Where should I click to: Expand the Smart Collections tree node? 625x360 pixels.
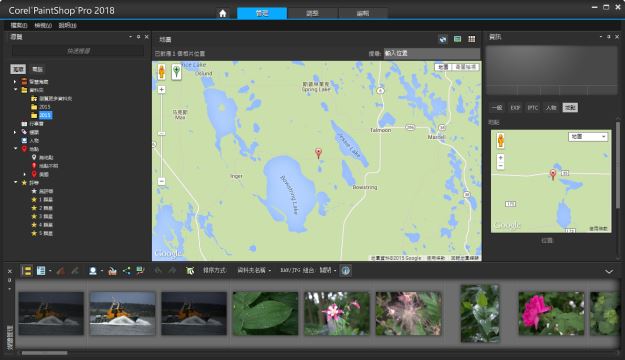(x=15, y=82)
